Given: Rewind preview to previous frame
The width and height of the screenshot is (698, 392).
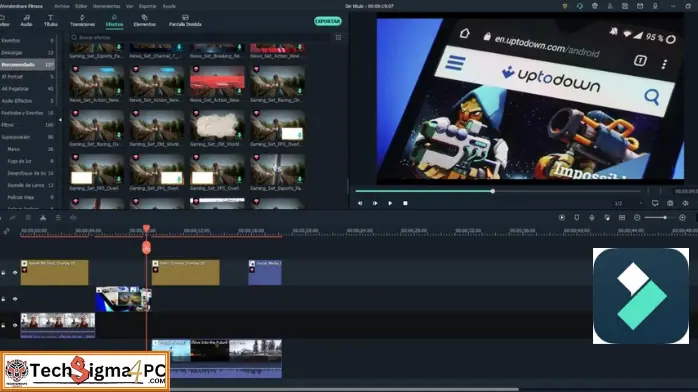Looking at the screenshot, I should (x=360, y=203).
